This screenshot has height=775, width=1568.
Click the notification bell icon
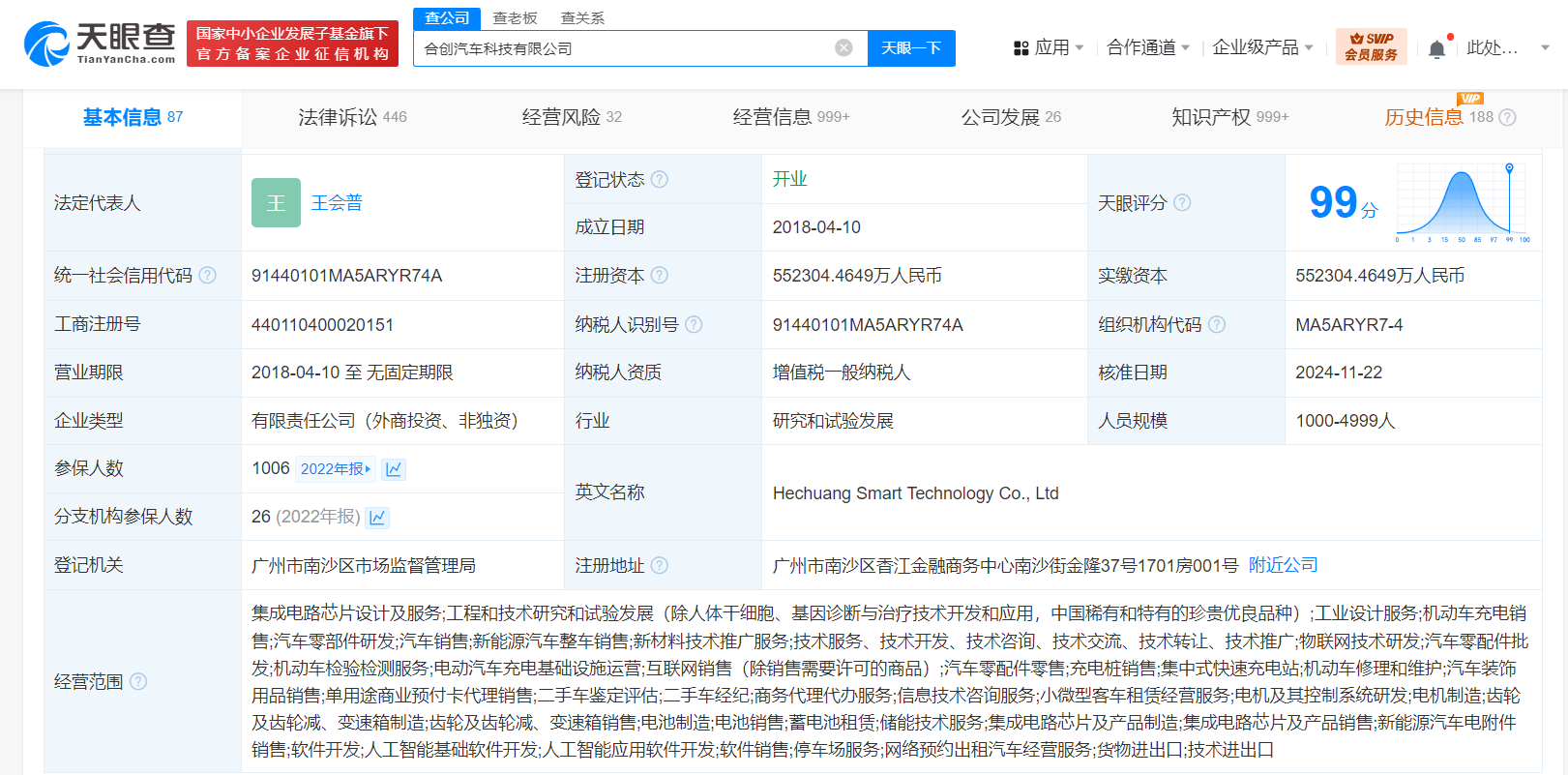(1436, 48)
